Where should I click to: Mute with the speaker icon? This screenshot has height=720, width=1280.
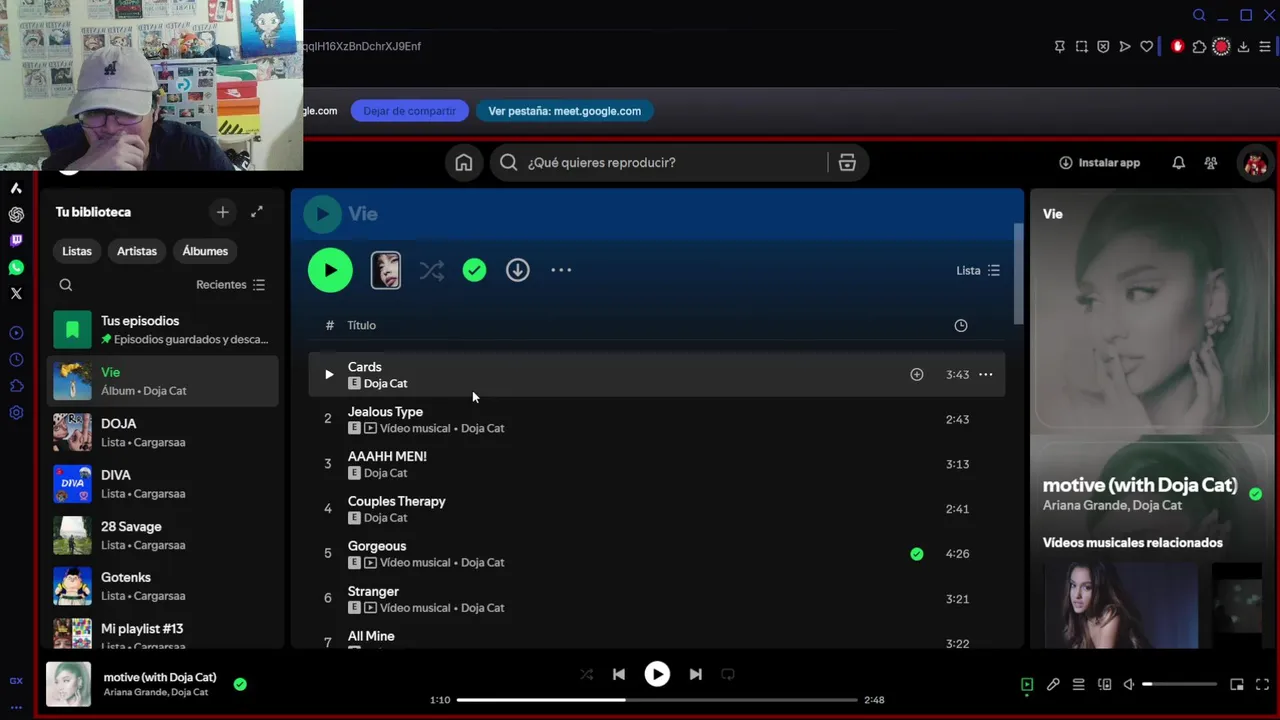click(x=1129, y=685)
